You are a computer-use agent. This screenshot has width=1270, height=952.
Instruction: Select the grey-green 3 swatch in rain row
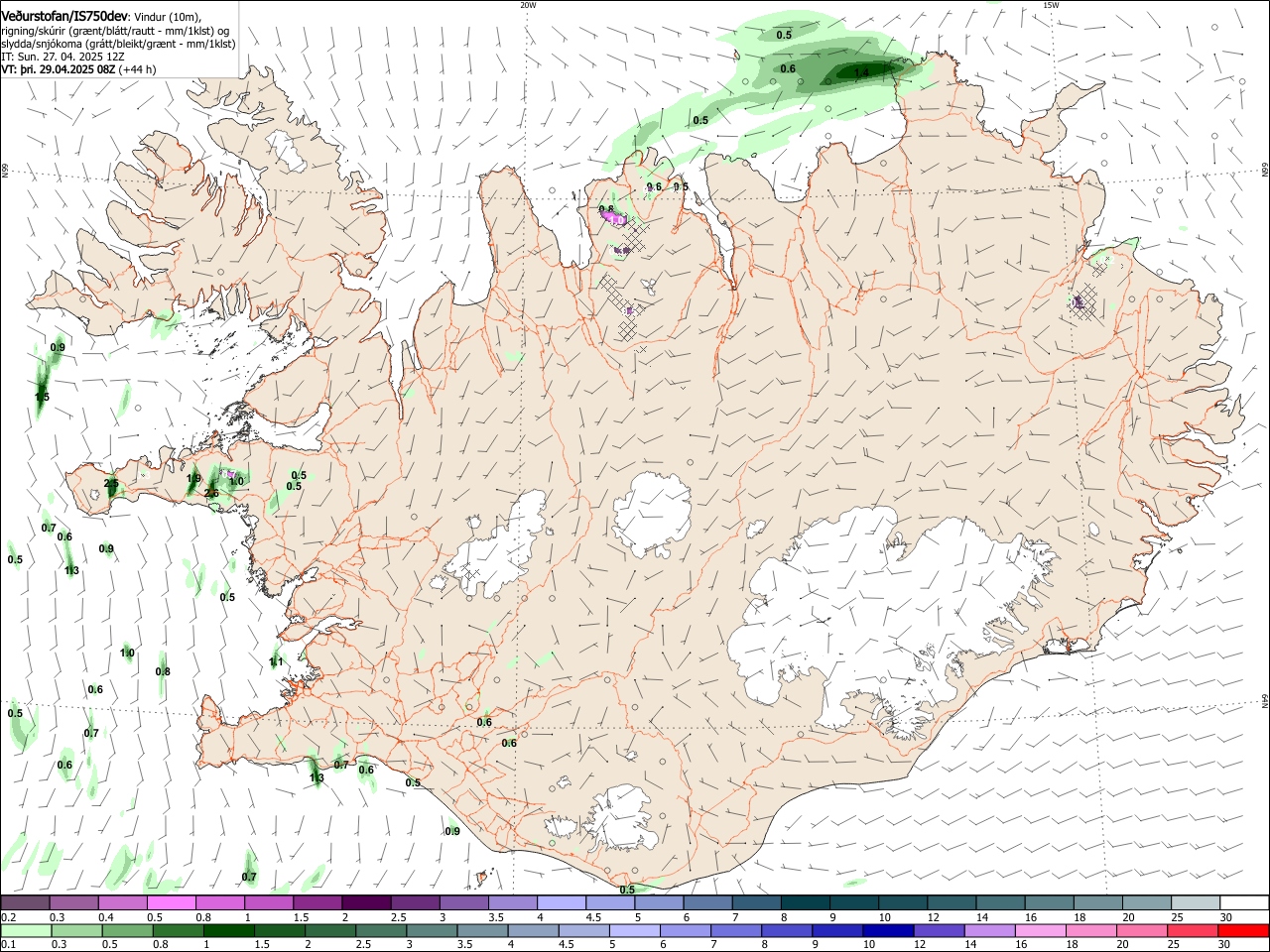[432, 930]
